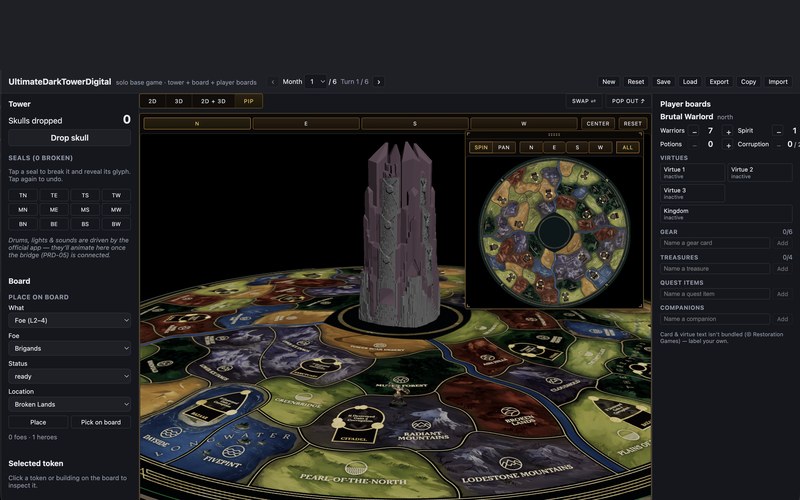
Task: Click the Place button
Action: point(38,422)
